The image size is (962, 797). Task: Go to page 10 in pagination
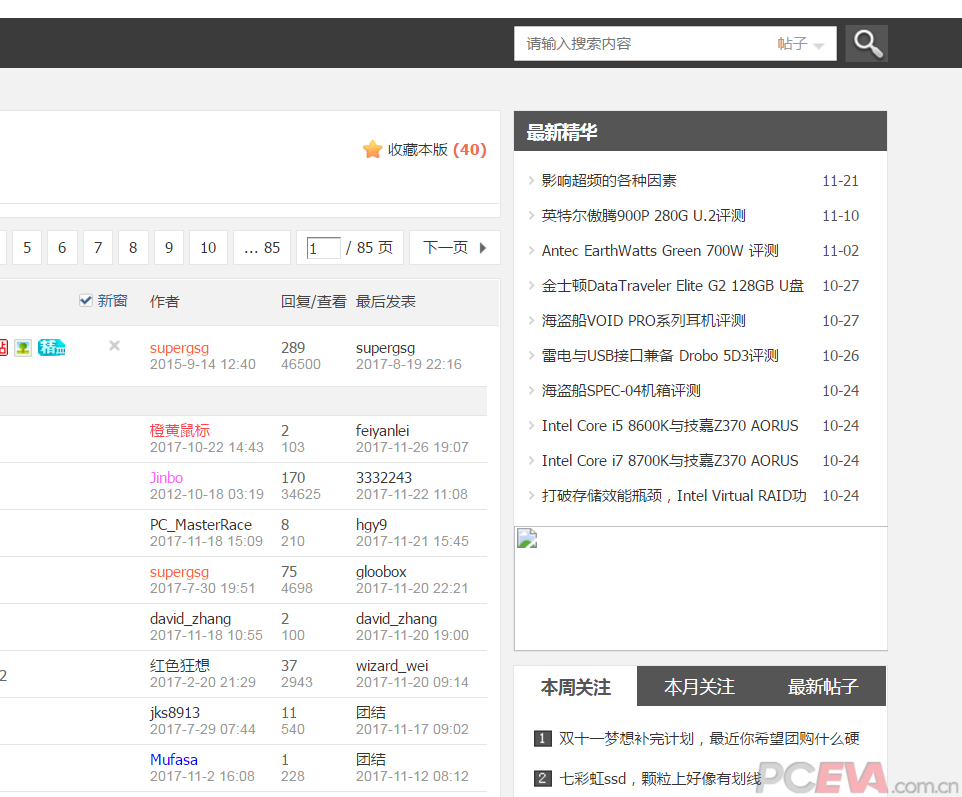[x=208, y=247]
